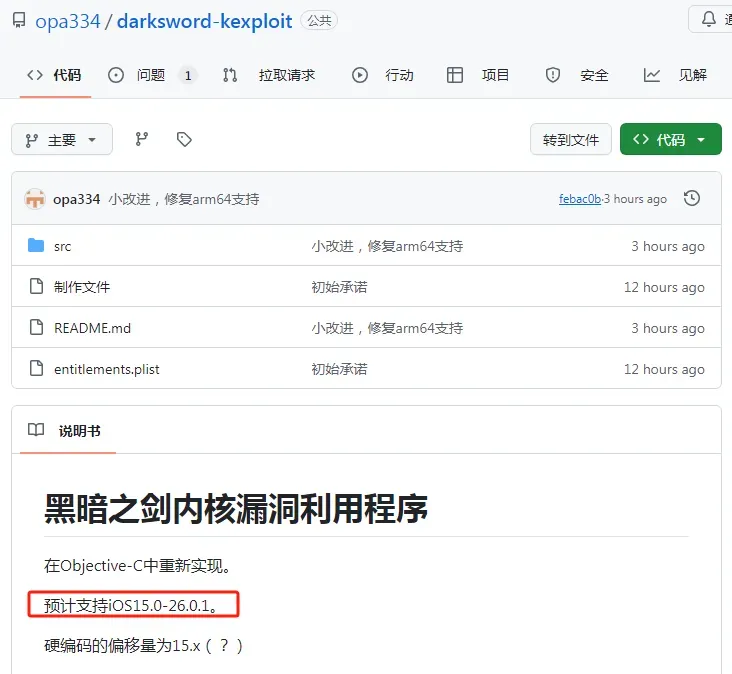Viewport: 732px width, 674px height.
Task: Click the 说明书 README tab
Action: [x=68, y=430]
